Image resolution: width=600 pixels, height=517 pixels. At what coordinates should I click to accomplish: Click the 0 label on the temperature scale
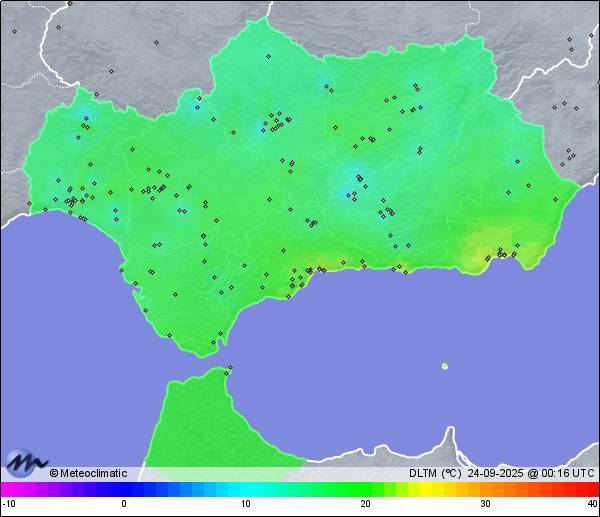point(124,503)
